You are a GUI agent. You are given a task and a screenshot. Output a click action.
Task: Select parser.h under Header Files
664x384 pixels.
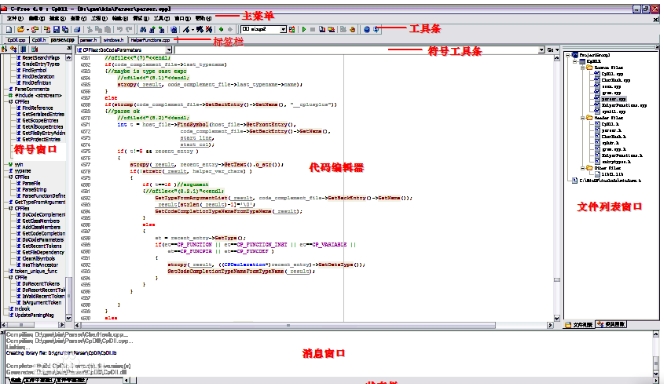click(x=611, y=130)
